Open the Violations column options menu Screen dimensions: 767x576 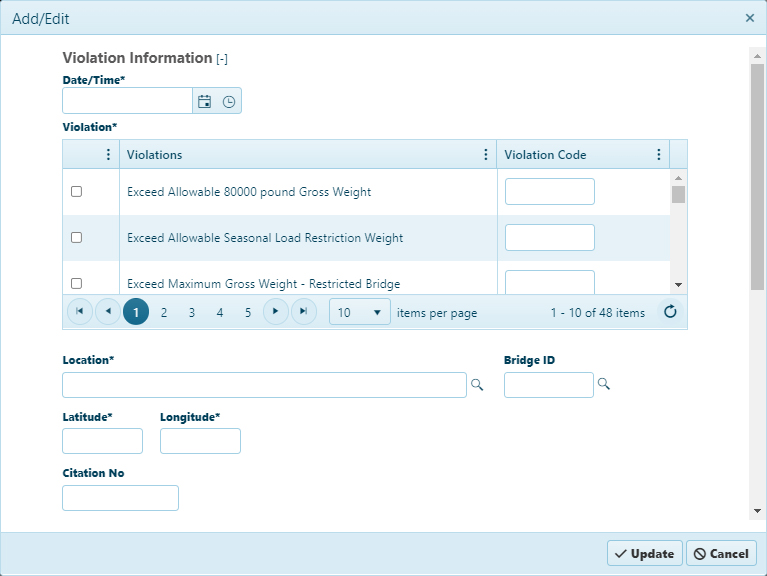[485, 155]
